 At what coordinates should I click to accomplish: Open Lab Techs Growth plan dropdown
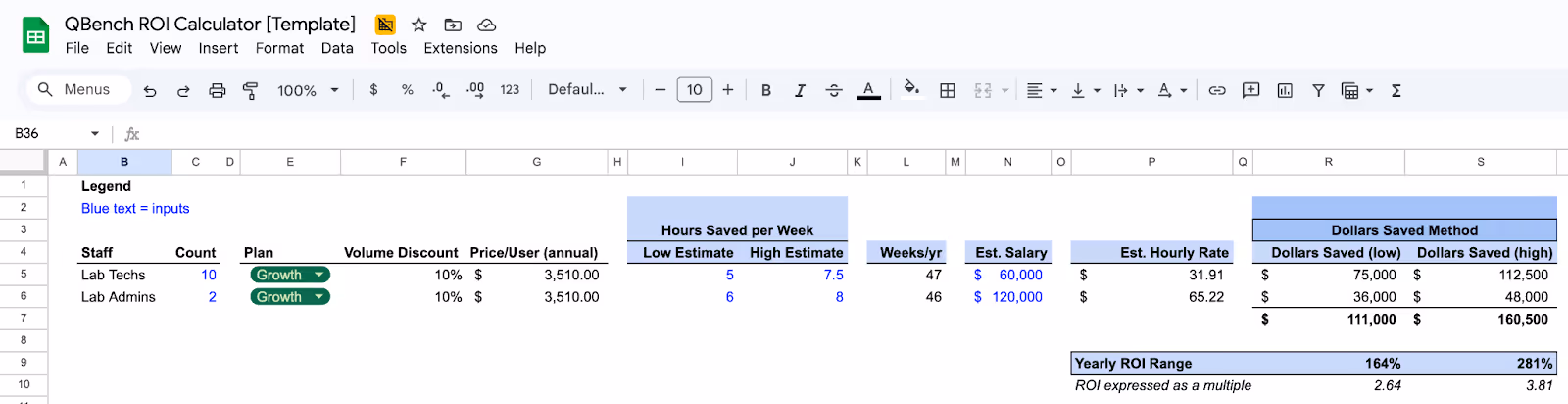point(290,275)
